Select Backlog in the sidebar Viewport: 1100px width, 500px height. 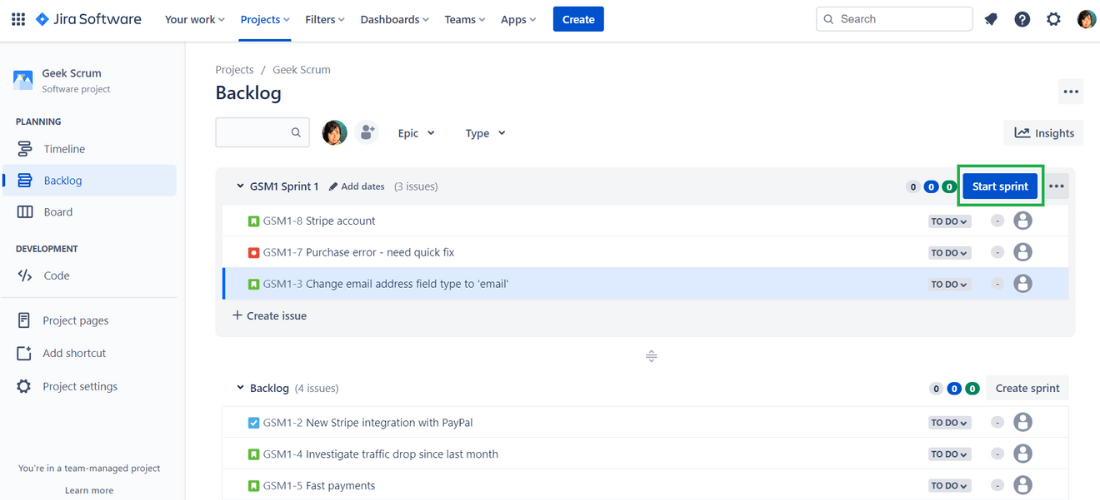coord(89,180)
